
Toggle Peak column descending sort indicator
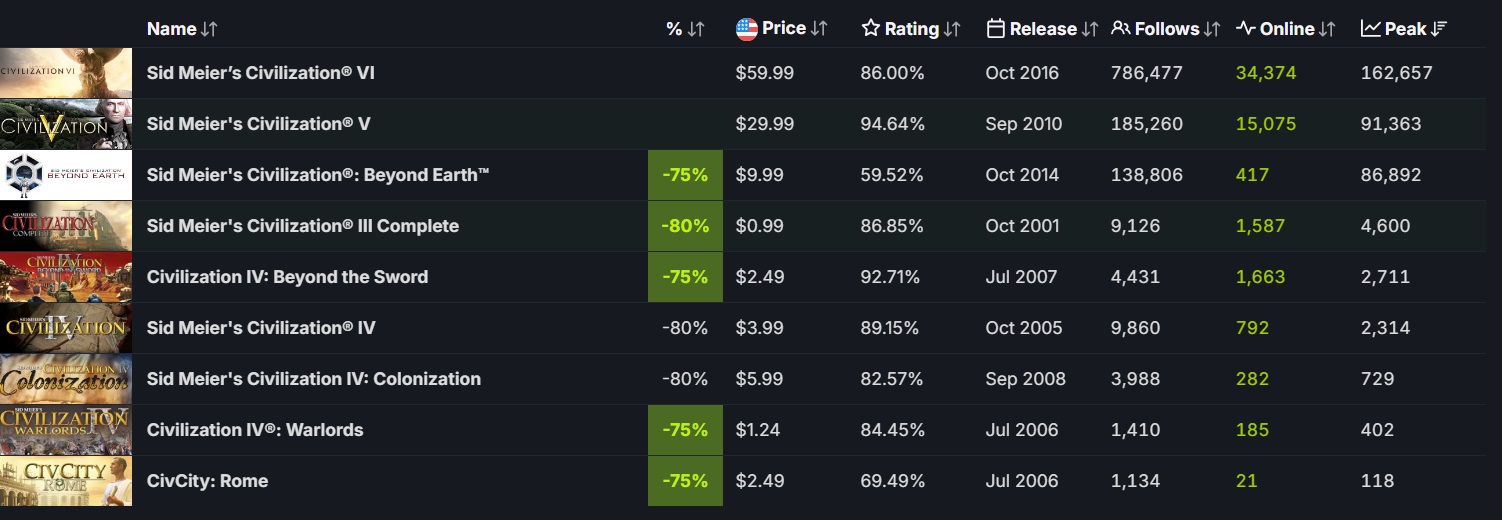(1438, 30)
